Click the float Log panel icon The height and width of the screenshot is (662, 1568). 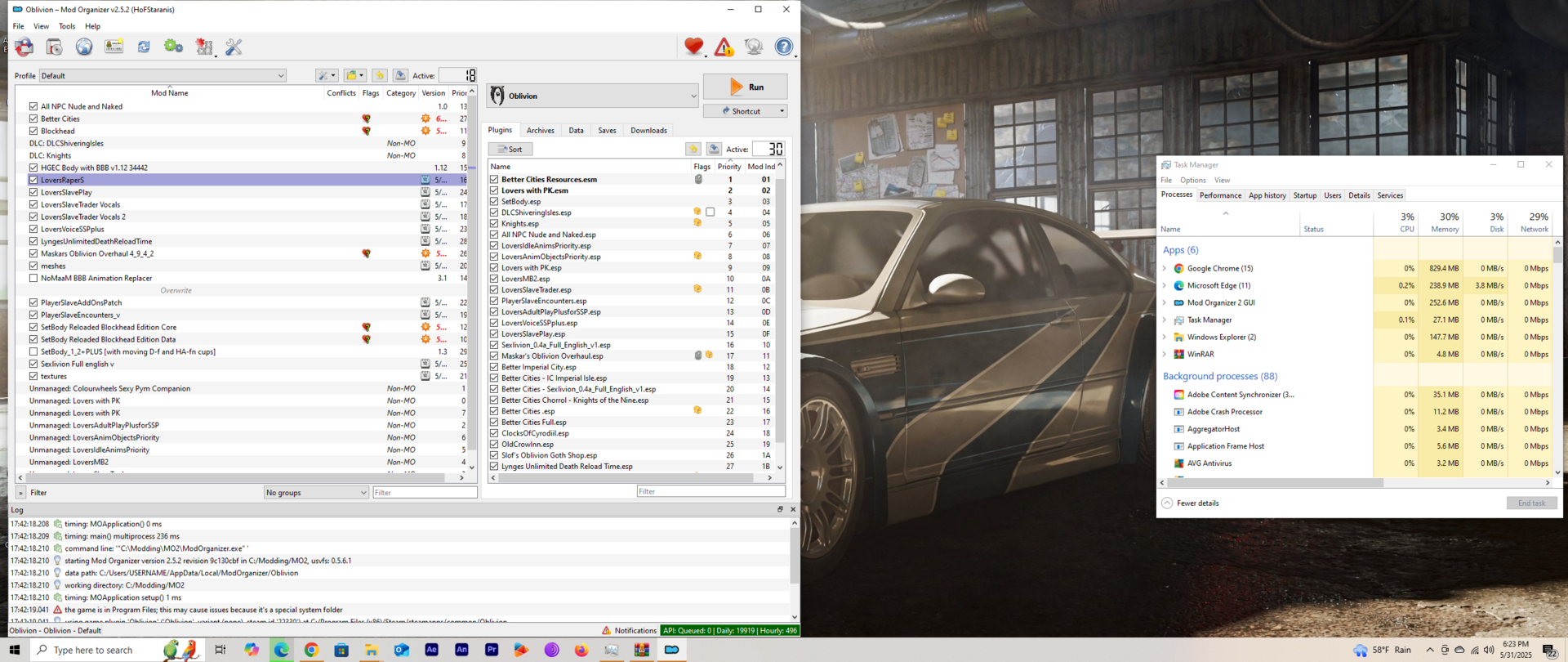780,509
